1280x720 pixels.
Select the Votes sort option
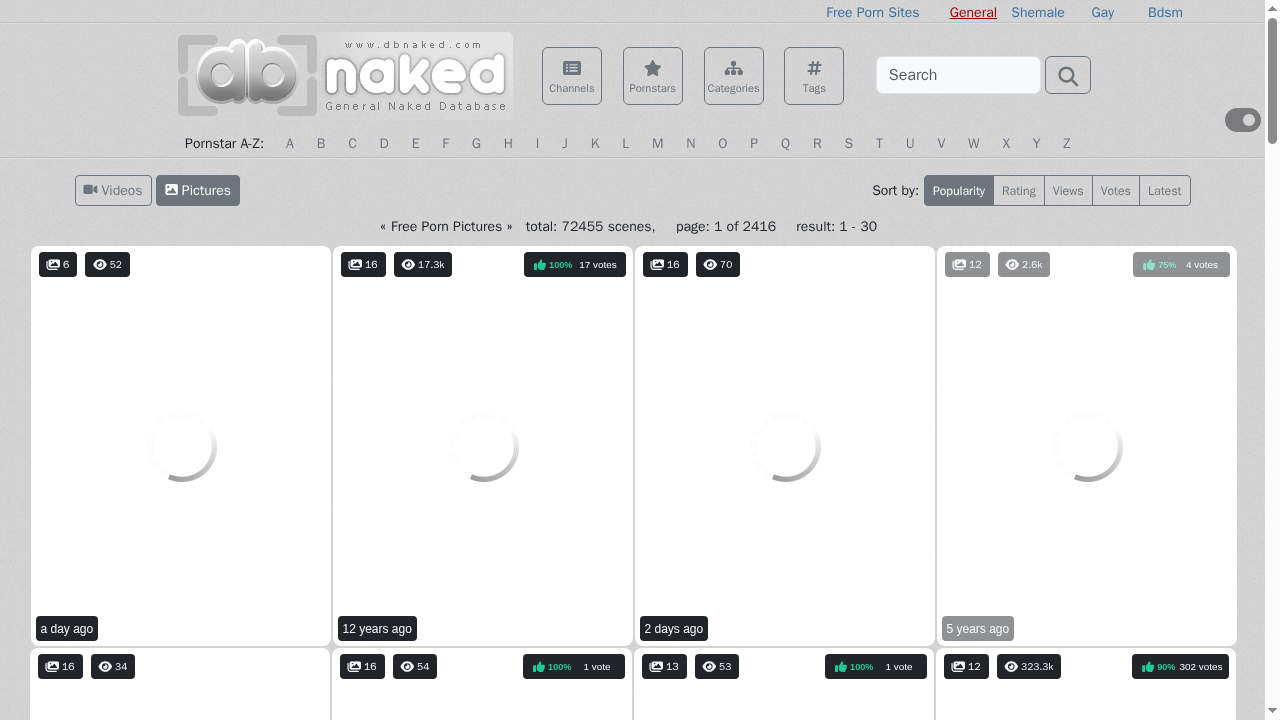coord(1115,190)
